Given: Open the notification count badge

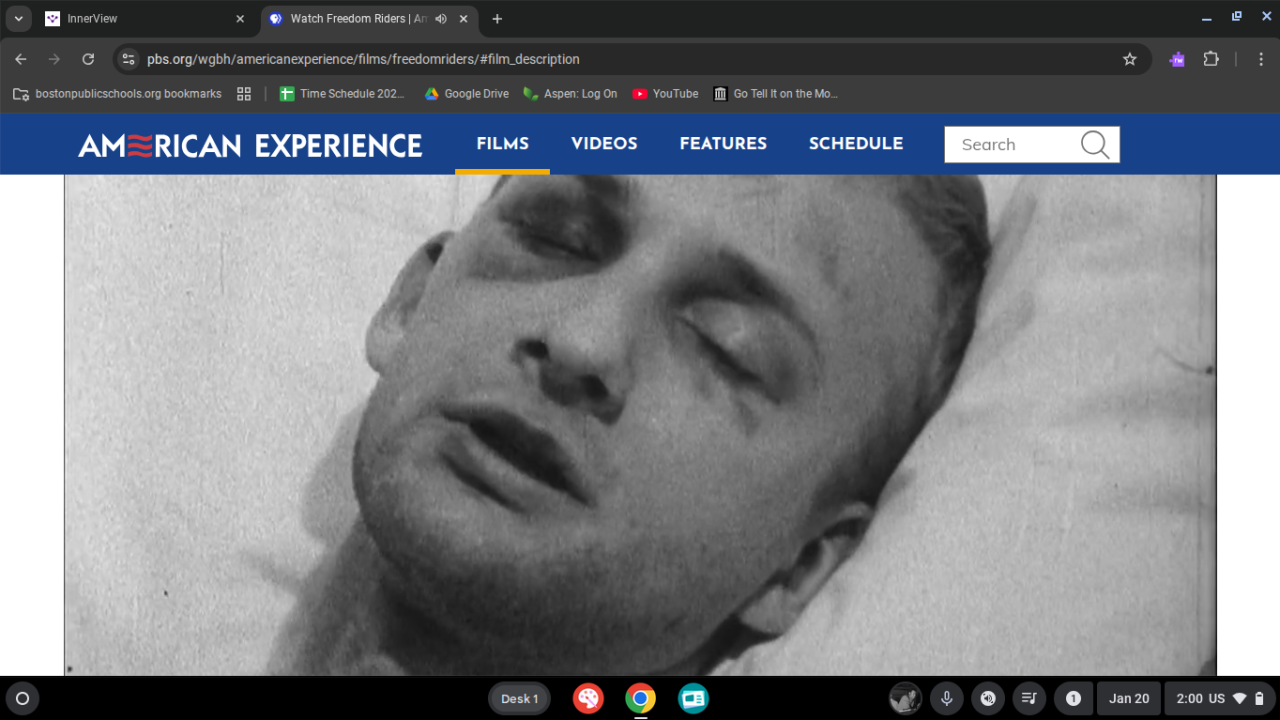Looking at the screenshot, I should pos(1073,699).
